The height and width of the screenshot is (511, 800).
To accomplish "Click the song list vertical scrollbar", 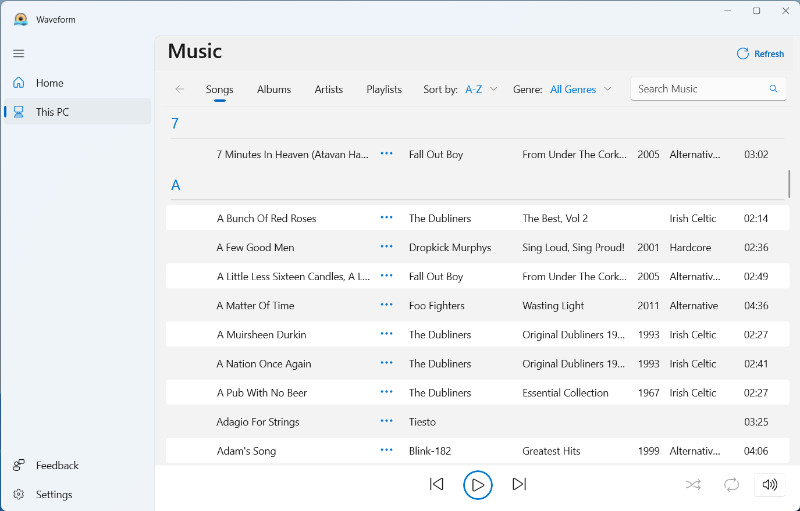I will pyautogui.click(x=789, y=184).
